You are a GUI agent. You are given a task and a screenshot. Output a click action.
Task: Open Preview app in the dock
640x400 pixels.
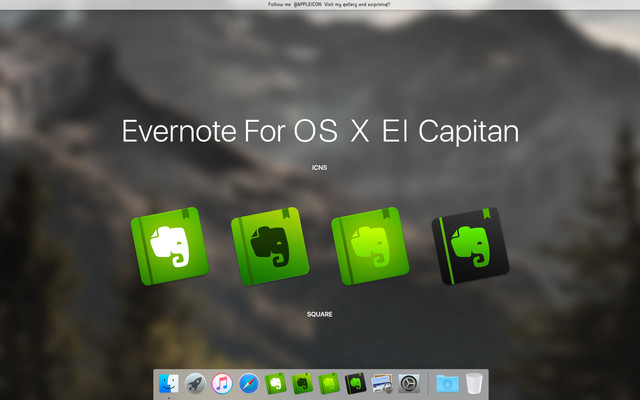tap(382, 383)
